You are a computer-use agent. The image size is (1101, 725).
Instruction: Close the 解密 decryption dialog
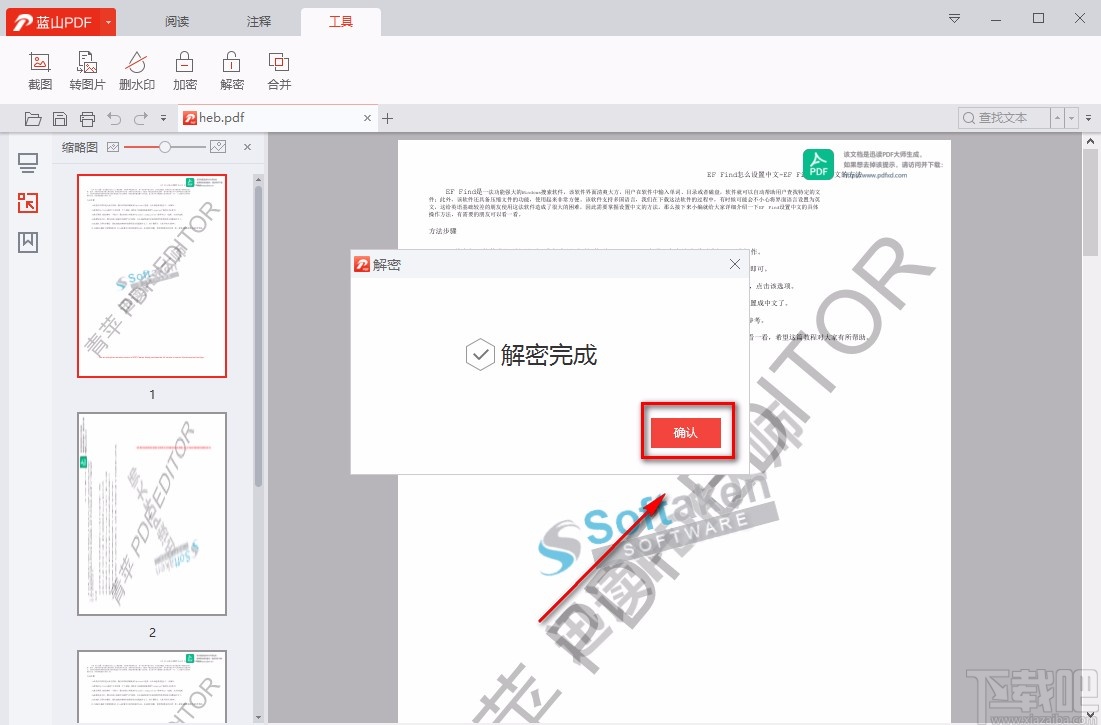click(x=735, y=264)
